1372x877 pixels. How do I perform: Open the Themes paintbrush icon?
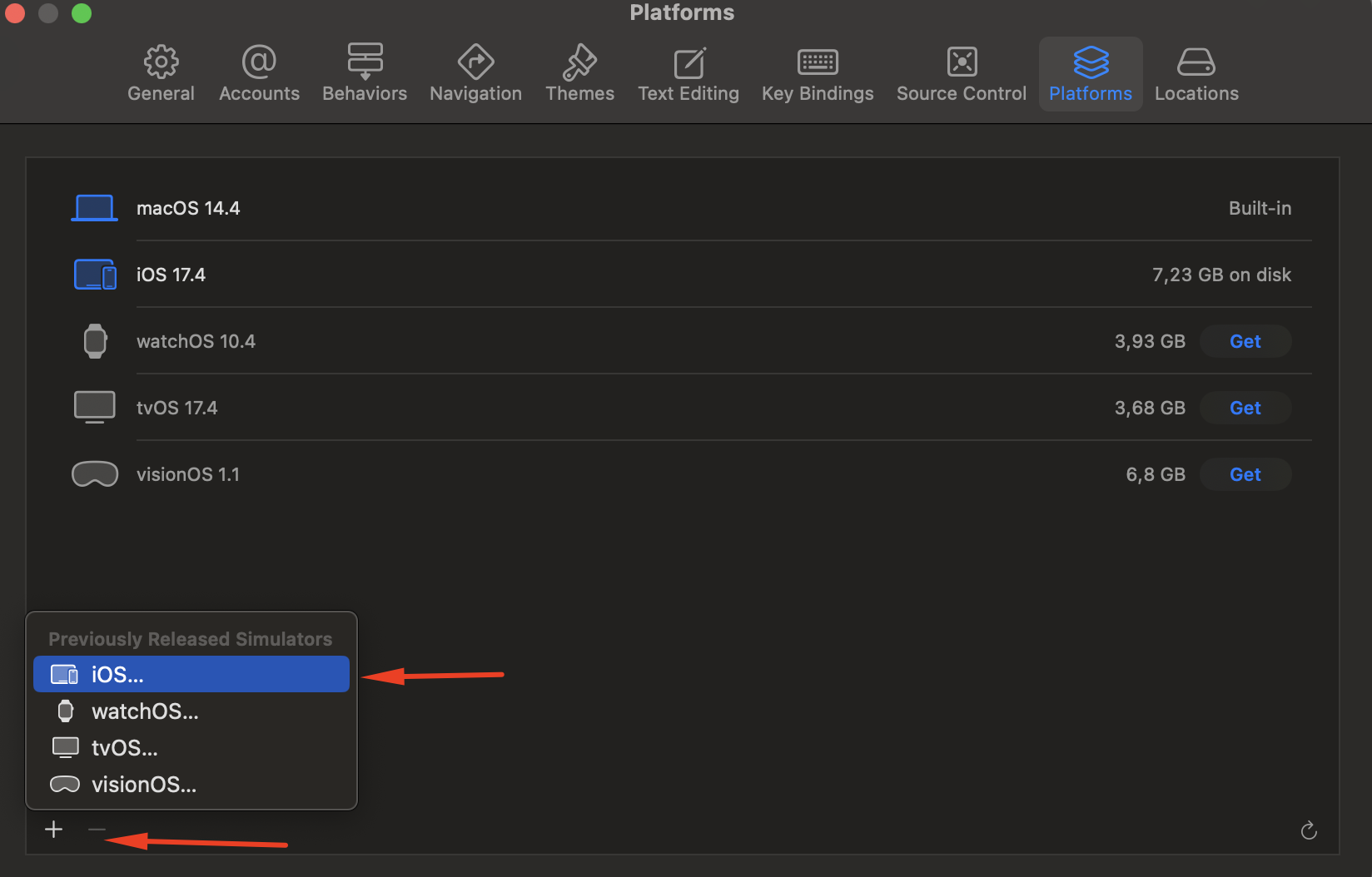[580, 62]
